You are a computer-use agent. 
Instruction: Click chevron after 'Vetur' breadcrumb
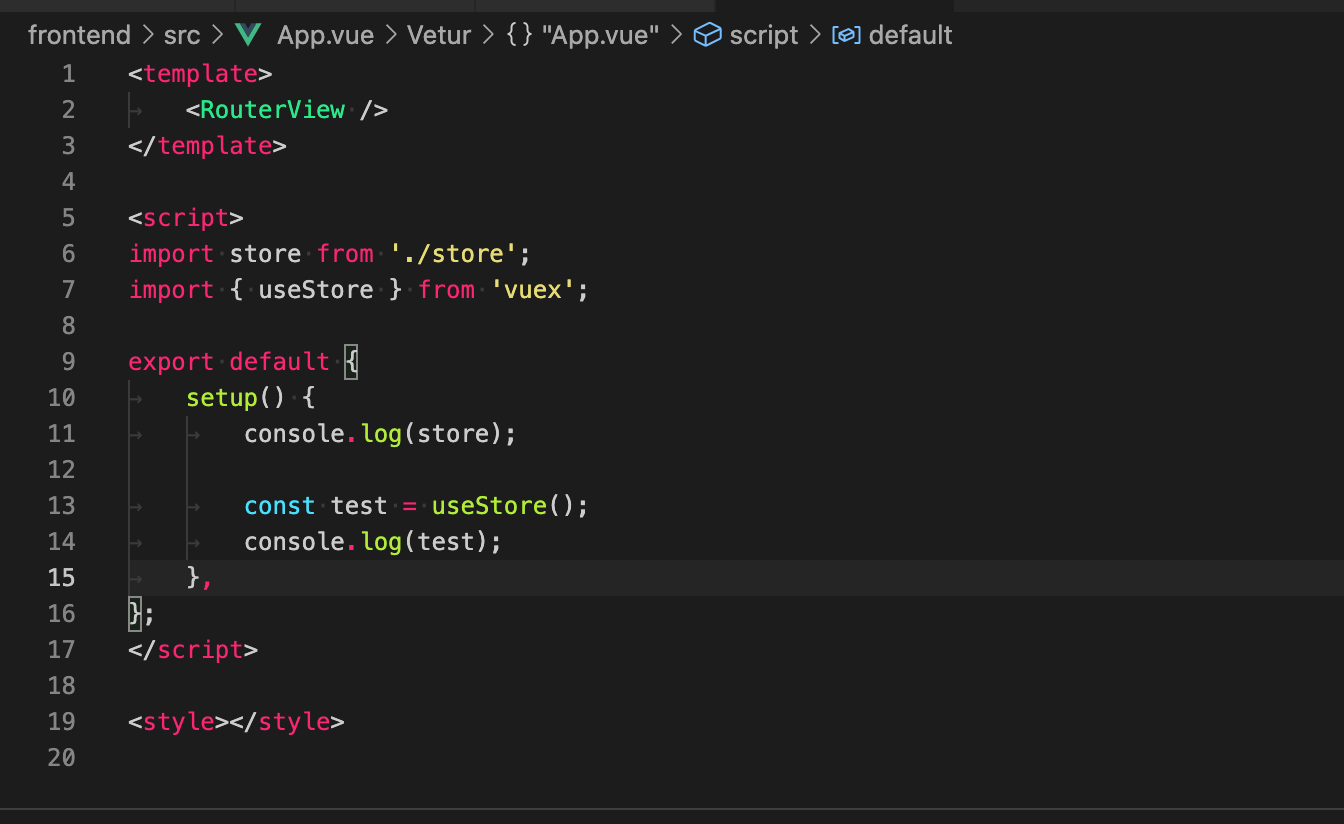point(488,35)
